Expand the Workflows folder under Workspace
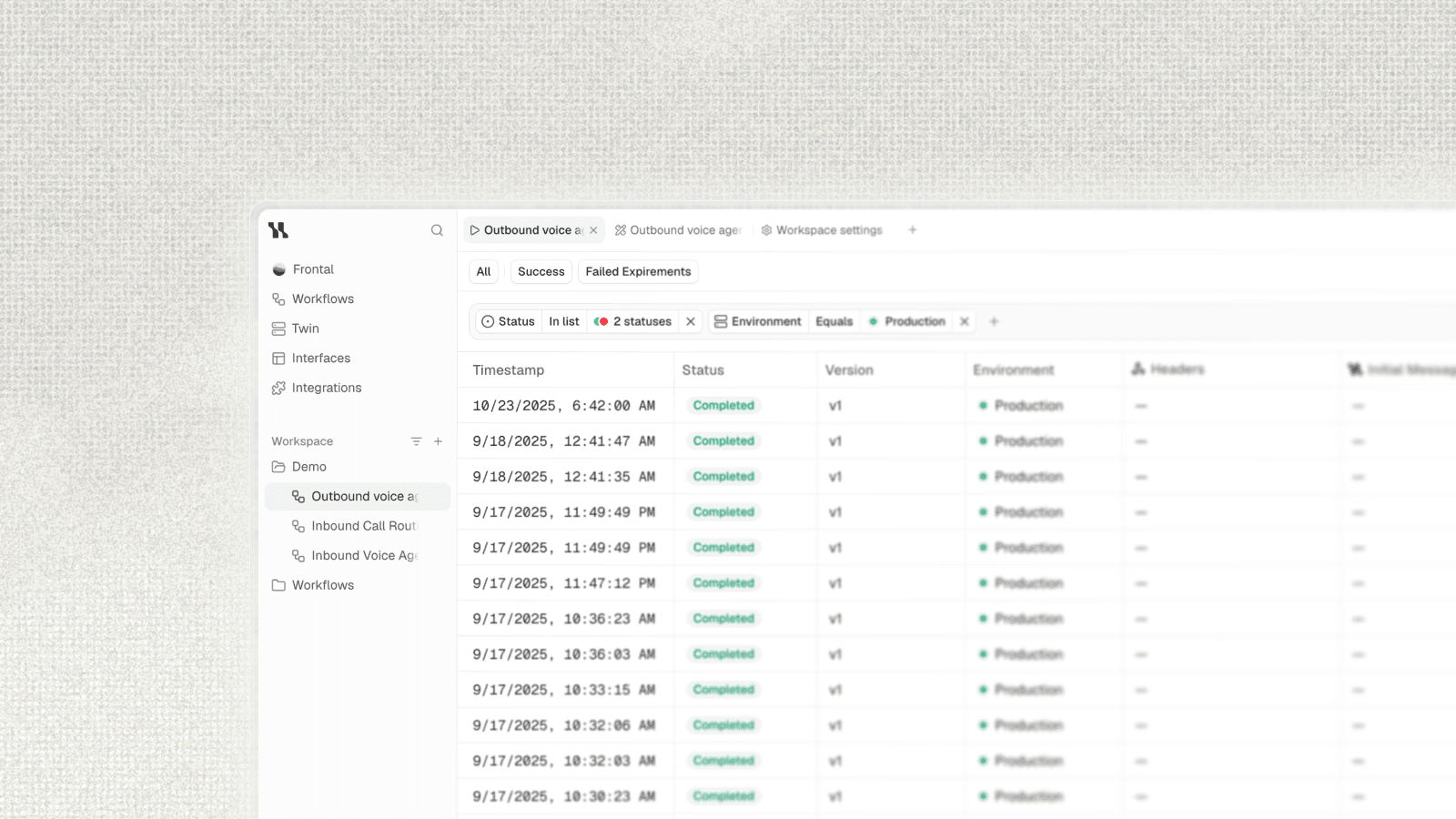Image resolution: width=1456 pixels, height=819 pixels. (x=313, y=585)
